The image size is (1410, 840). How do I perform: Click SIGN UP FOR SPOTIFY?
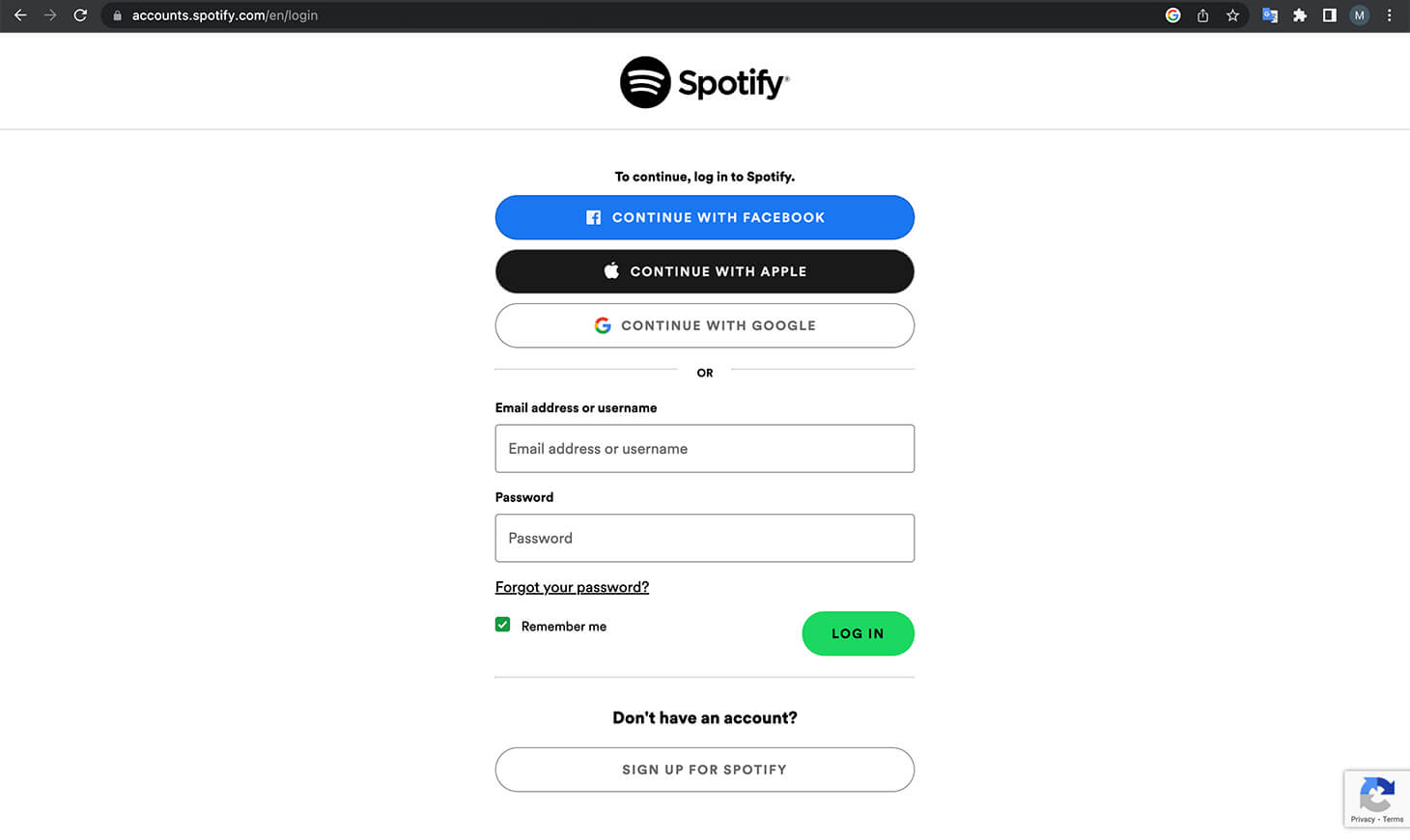[x=703, y=770]
